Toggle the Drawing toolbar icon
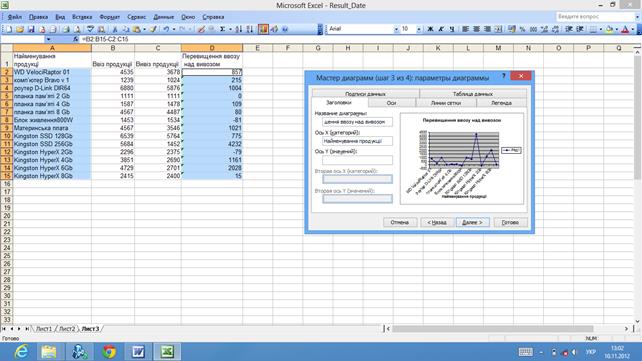This screenshot has width=642, height=361. pos(274,29)
